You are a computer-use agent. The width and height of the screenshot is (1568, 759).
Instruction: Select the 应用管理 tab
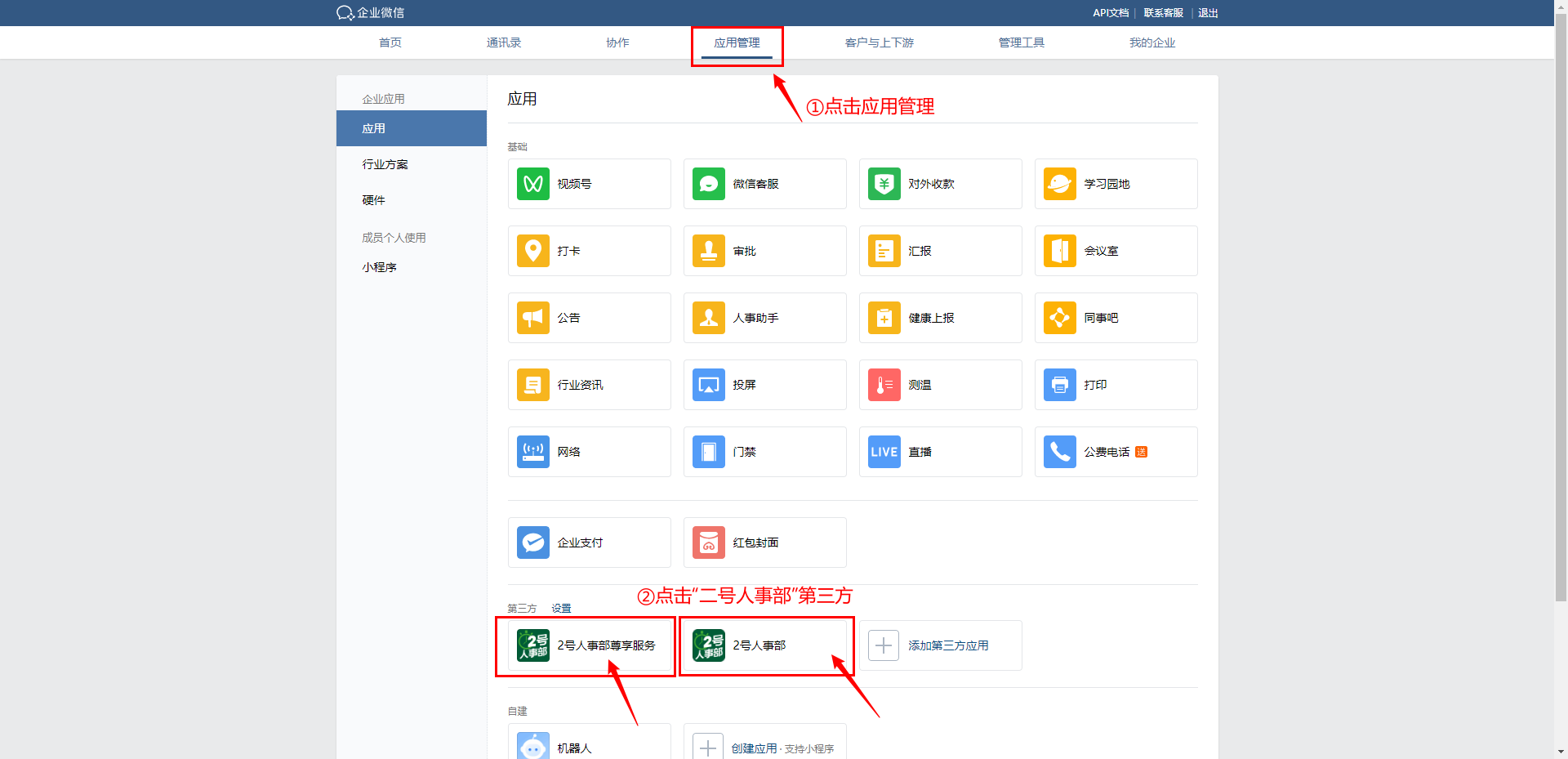pos(737,42)
